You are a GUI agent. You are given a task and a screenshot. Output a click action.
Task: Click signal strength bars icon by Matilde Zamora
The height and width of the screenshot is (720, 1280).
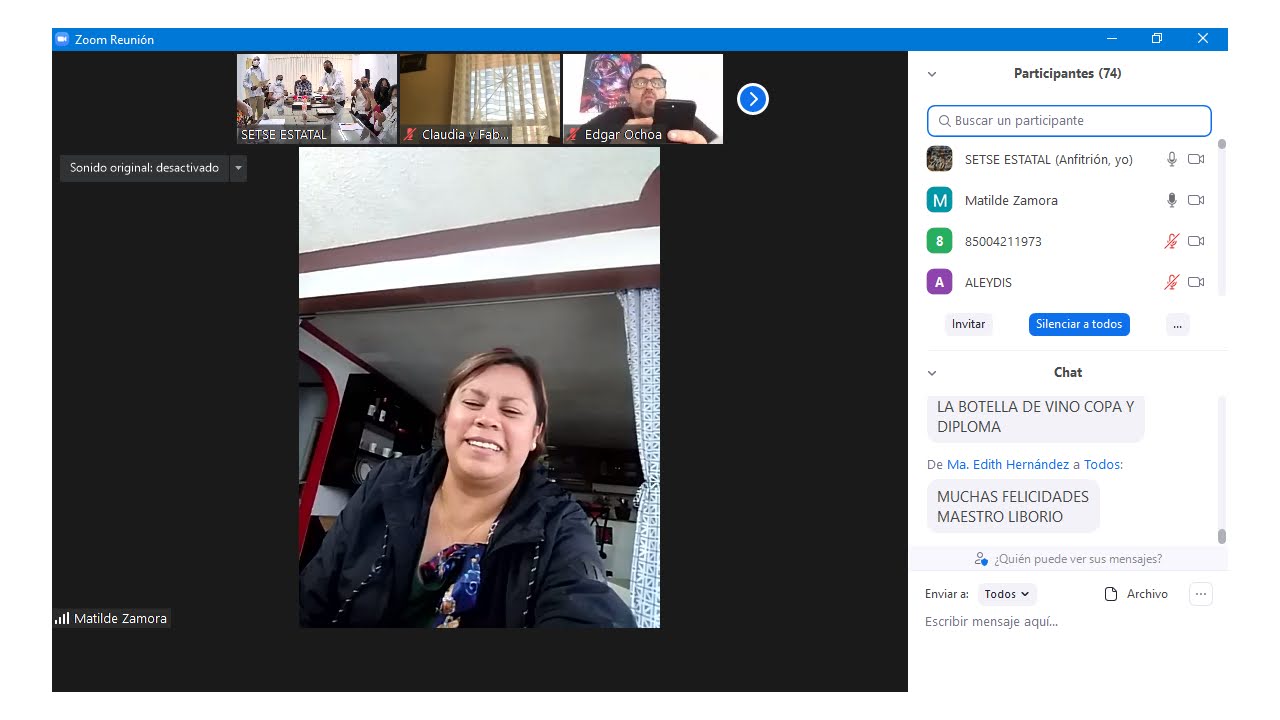tap(62, 619)
